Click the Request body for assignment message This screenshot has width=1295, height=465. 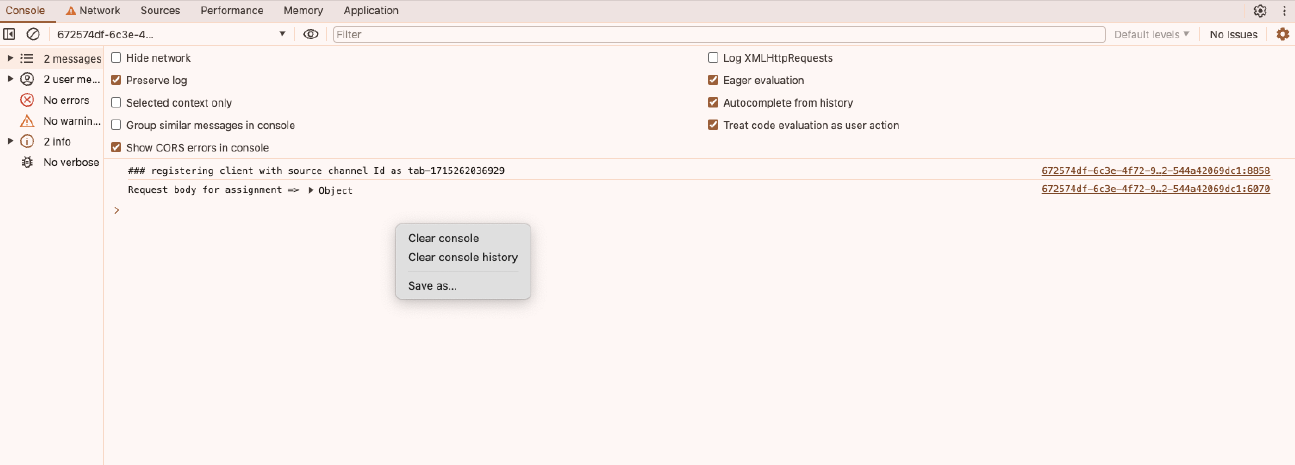240,190
